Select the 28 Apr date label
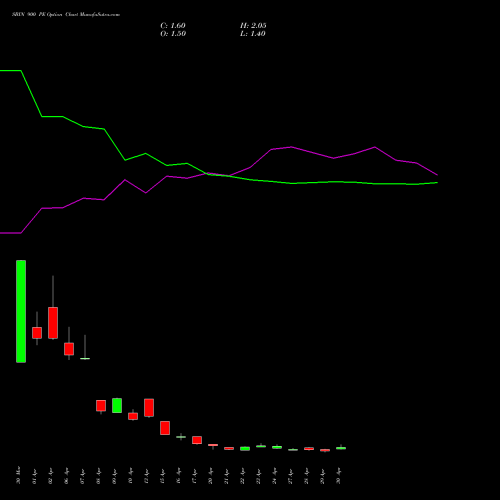 (x=306, y=476)
